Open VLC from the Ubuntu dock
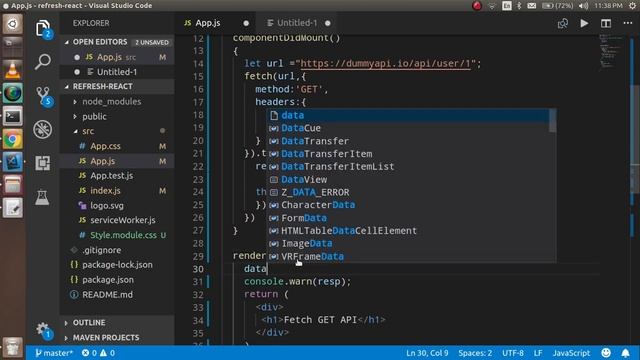Viewport: 640px width, 360px height. (13, 70)
